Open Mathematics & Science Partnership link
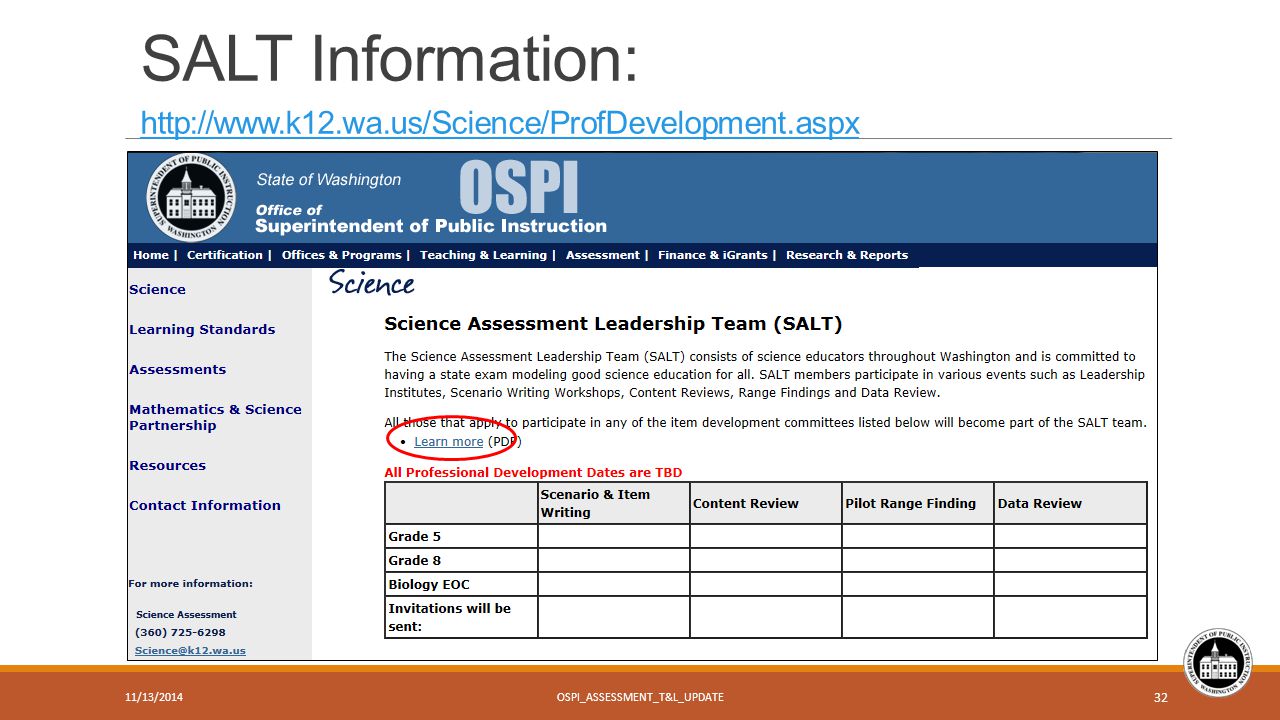This screenshot has height=720, width=1280. point(215,418)
